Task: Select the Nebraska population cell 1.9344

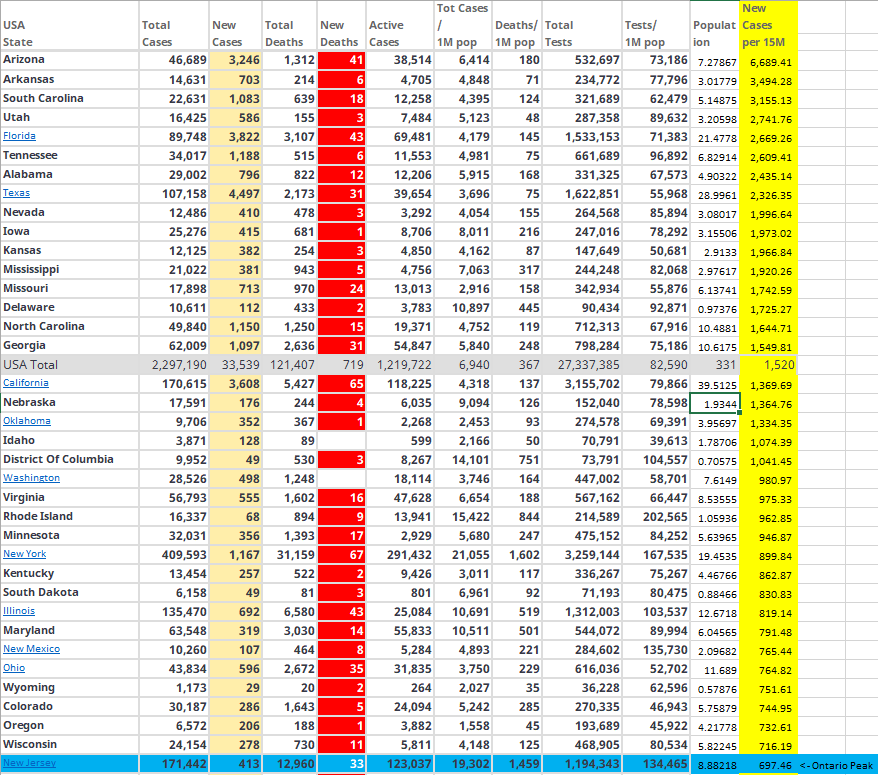Action: tap(715, 403)
